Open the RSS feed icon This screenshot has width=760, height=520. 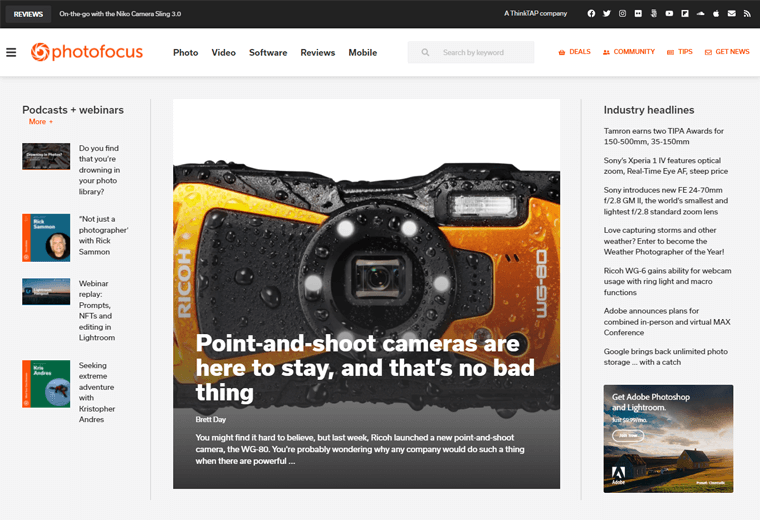click(746, 14)
